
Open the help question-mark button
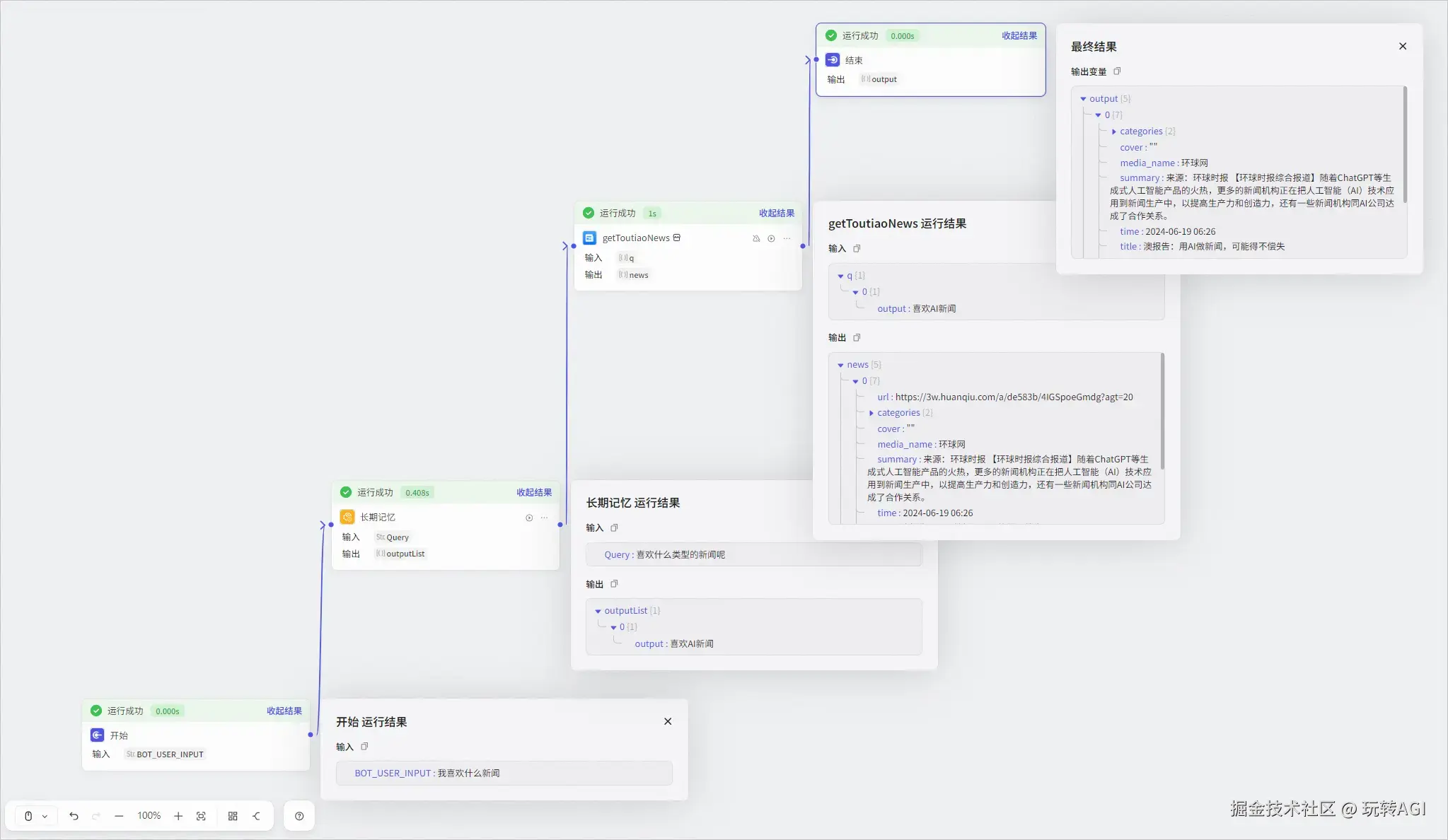pyautogui.click(x=299, y=816)
